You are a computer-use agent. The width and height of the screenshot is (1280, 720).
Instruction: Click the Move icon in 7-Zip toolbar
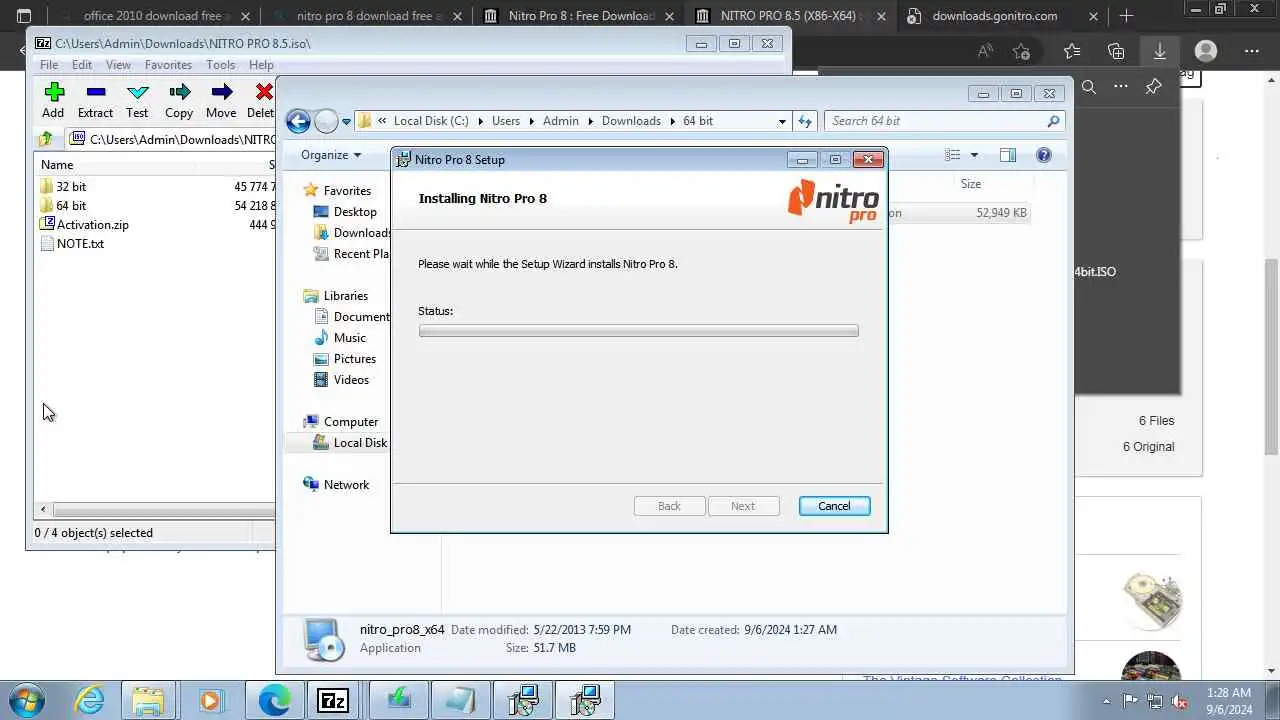pyautogui.click(x=222, y=92)
